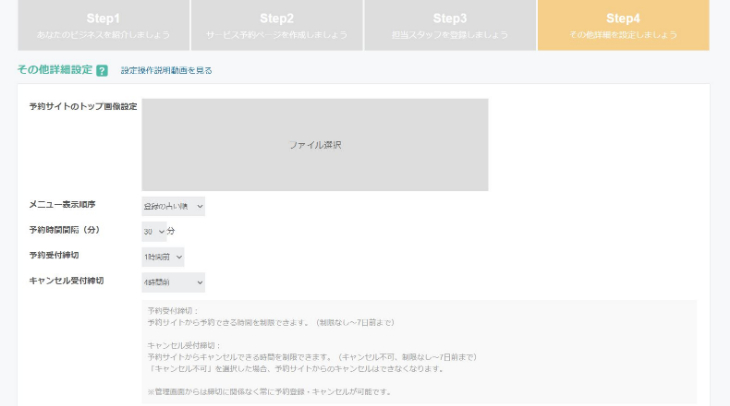Expand the メニュー表示順序 dropdown
730x406 pixels.
coord(173,206)
